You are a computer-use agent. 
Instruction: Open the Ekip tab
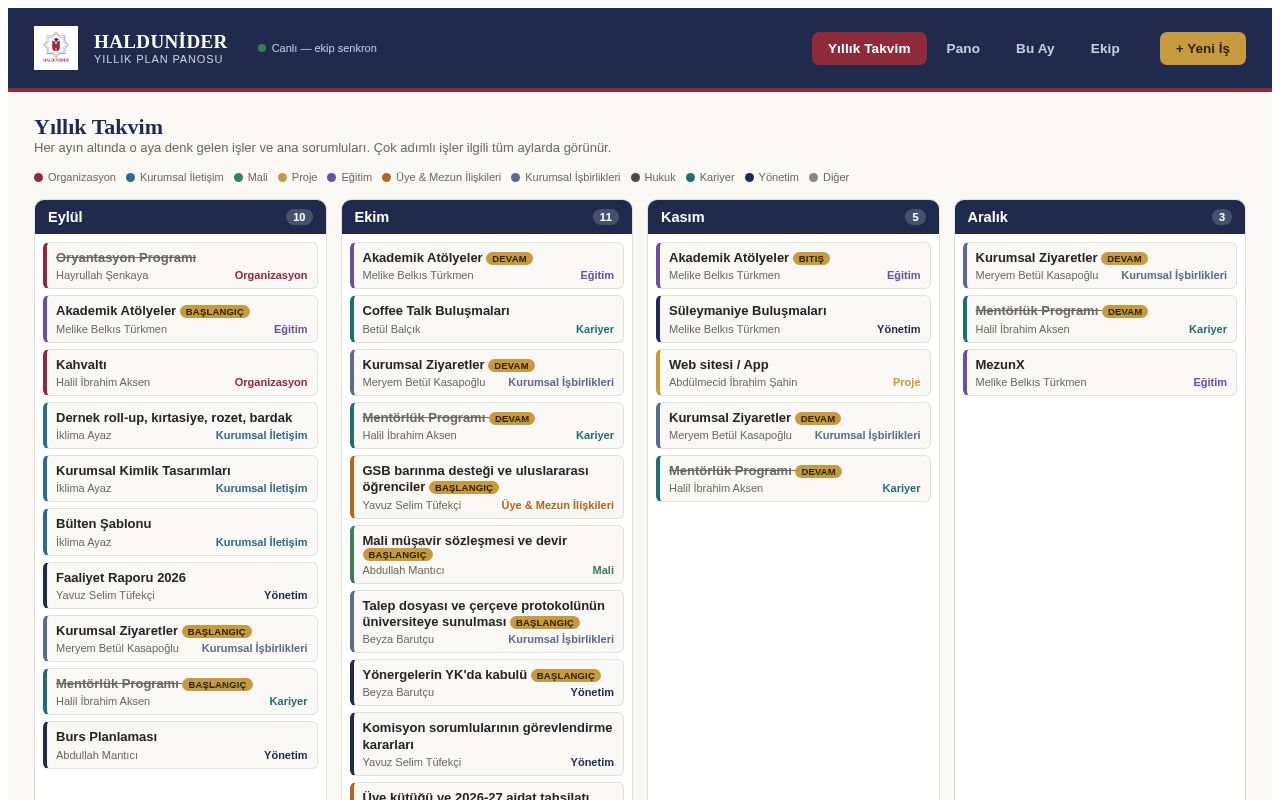[1105, 48]
